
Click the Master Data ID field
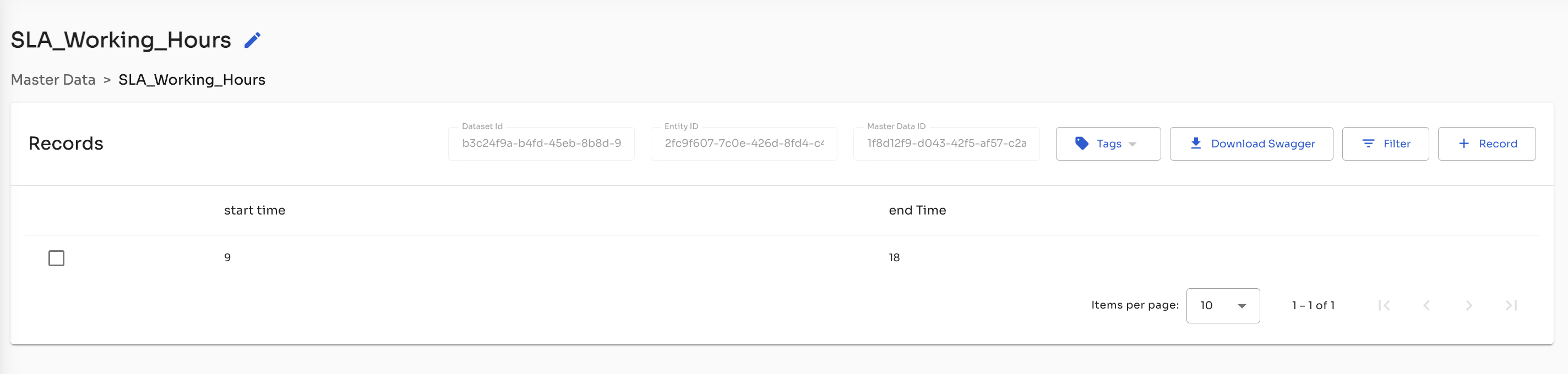pyautogui.click(x=946, y=144)
